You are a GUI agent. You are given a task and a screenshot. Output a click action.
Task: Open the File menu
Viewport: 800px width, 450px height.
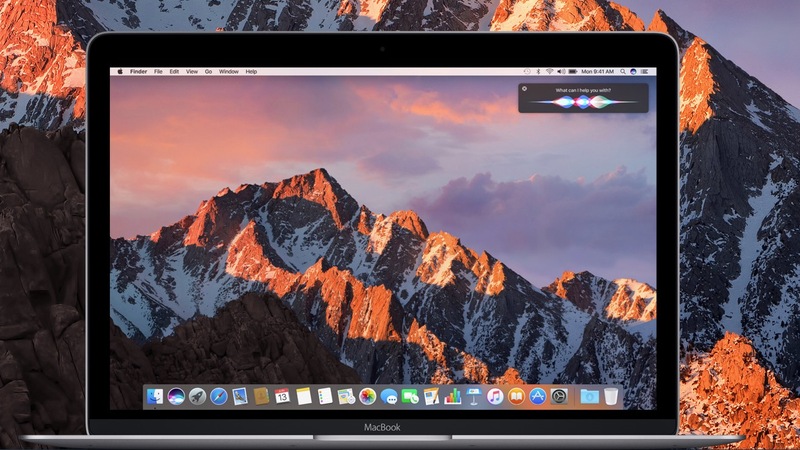(x=158, y=72)
